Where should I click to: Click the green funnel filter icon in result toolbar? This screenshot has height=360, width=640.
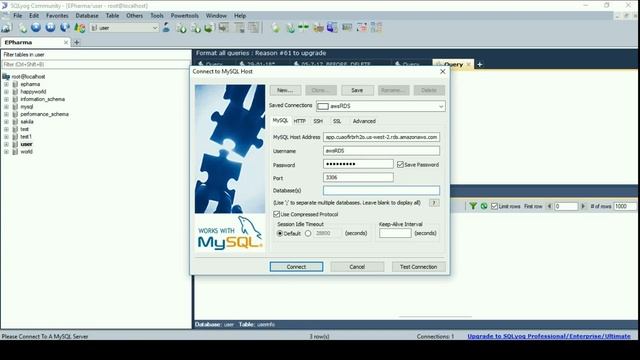tap(473, 206)
